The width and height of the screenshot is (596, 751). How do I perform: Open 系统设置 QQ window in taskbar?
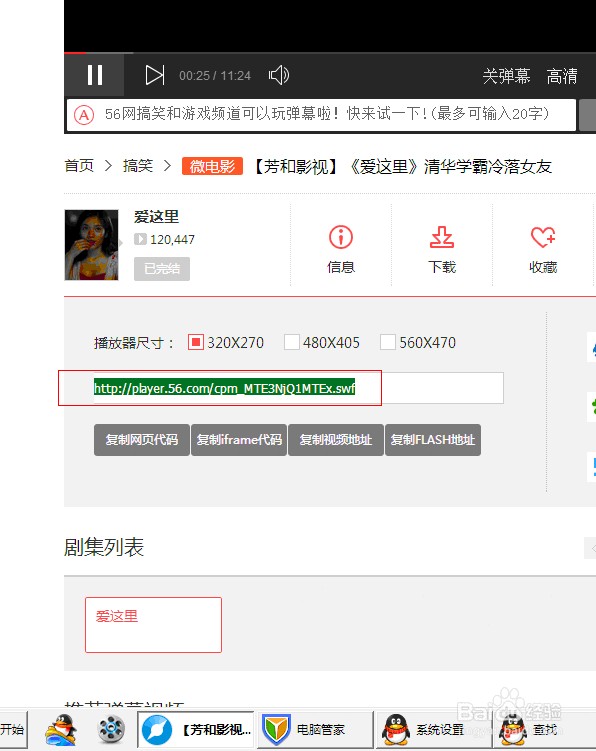(434, 730)
